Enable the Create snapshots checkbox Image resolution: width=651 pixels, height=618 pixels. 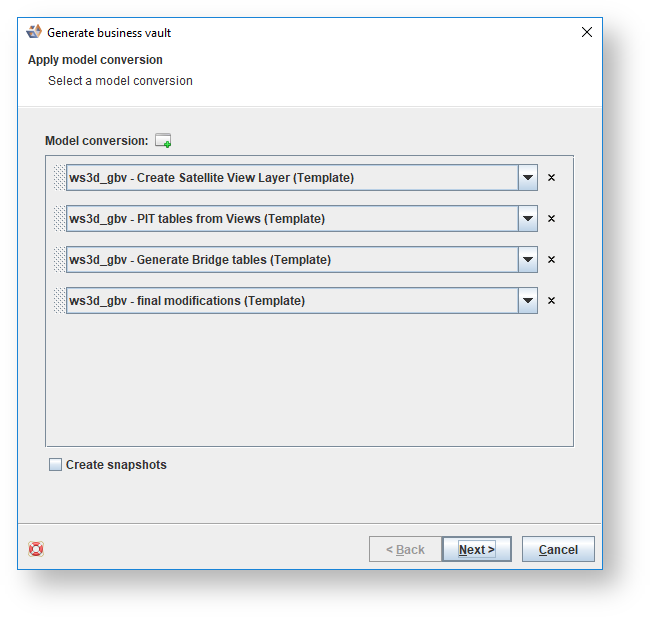point(55,465)
